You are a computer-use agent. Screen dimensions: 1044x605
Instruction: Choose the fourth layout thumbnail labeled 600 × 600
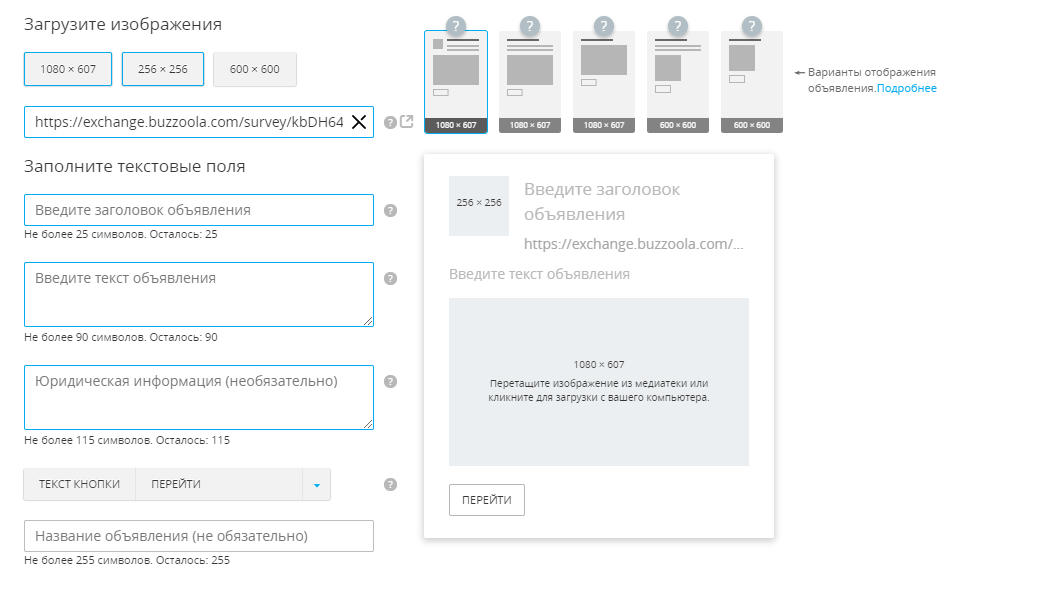(x=678, y=82)
